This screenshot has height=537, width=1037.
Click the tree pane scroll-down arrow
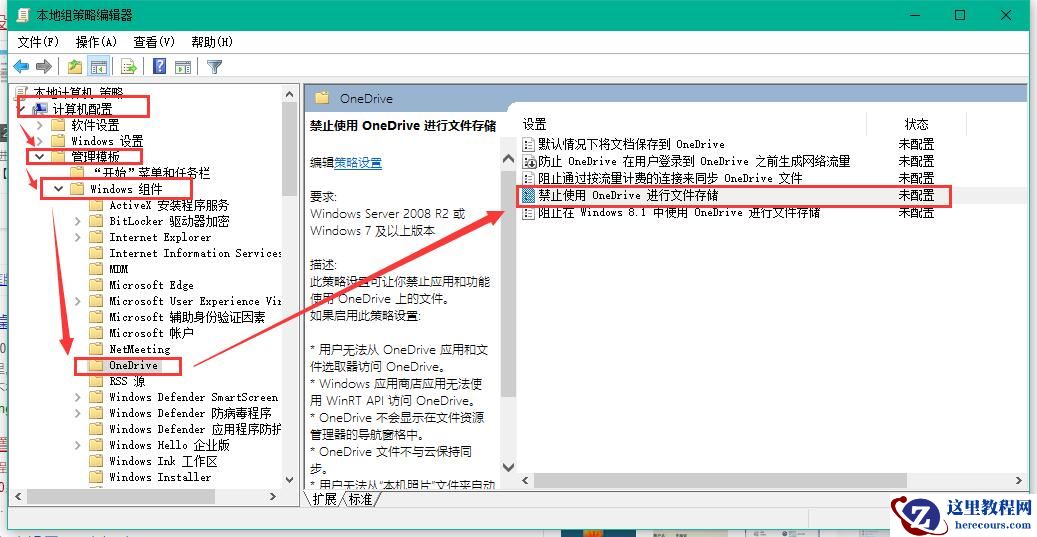pos(289,479)
